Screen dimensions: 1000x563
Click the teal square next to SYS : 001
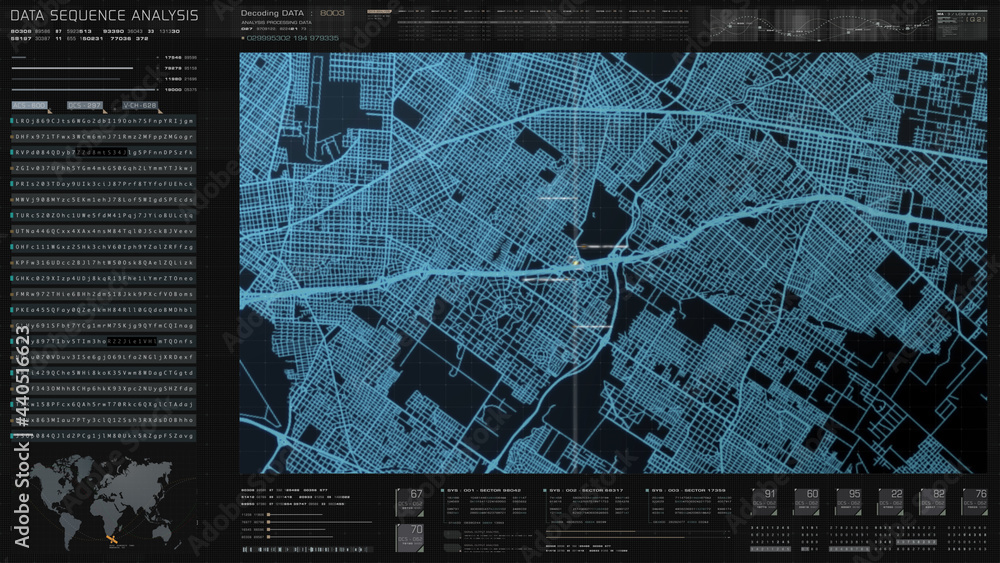[442, 490]
